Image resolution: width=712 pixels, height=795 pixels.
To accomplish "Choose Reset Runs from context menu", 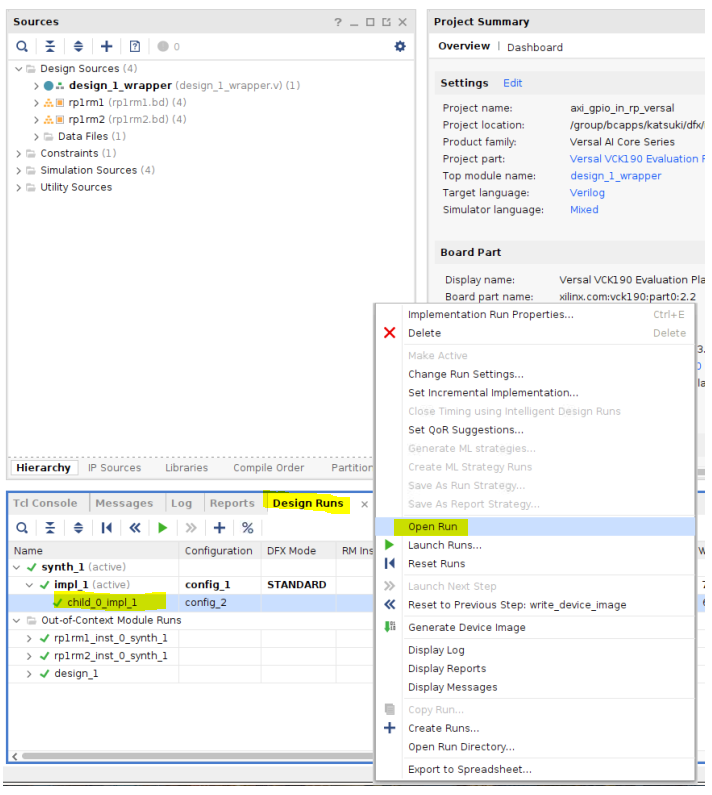I will click(x=535, y=564).
